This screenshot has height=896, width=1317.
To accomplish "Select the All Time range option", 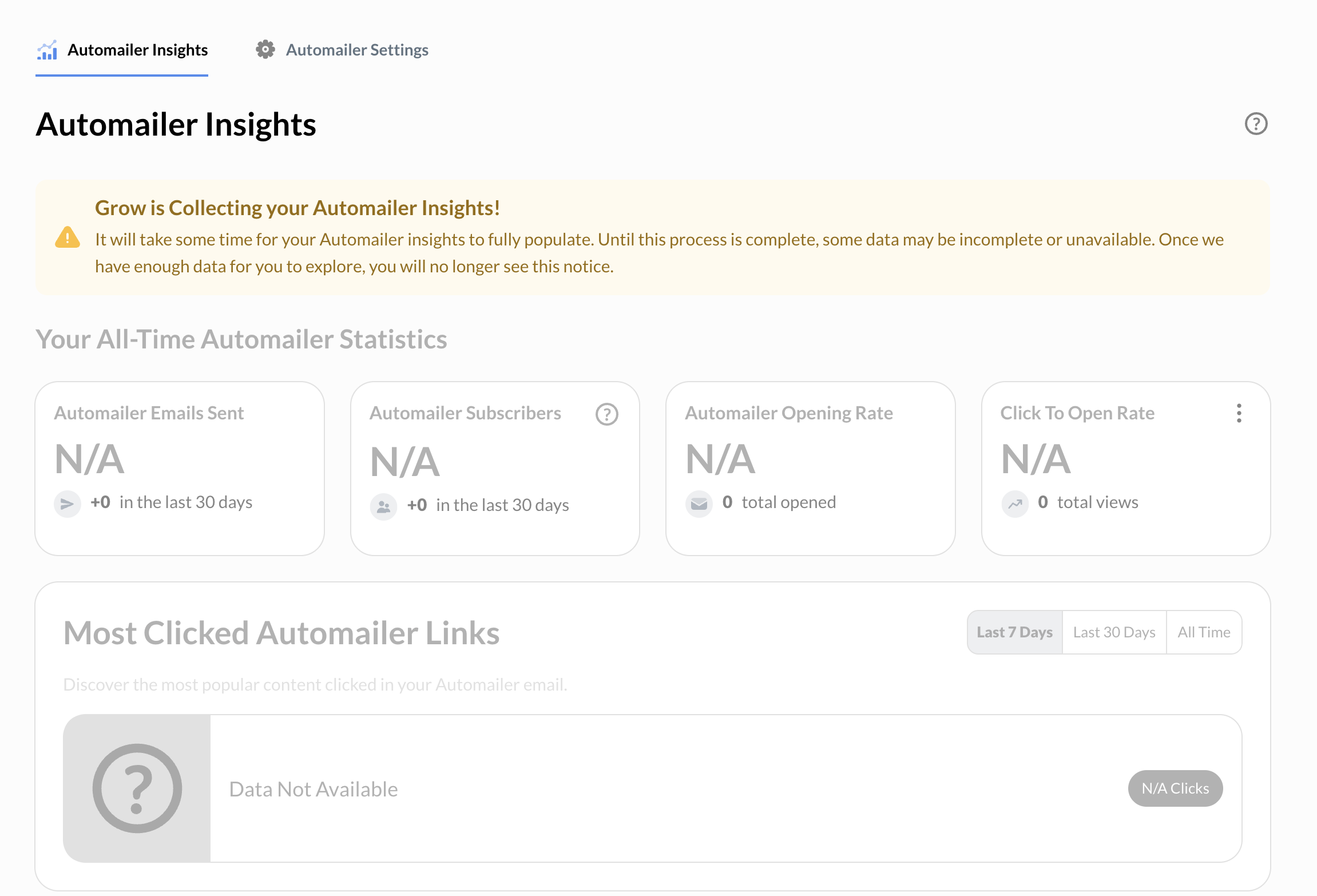I will (1204, 632).
